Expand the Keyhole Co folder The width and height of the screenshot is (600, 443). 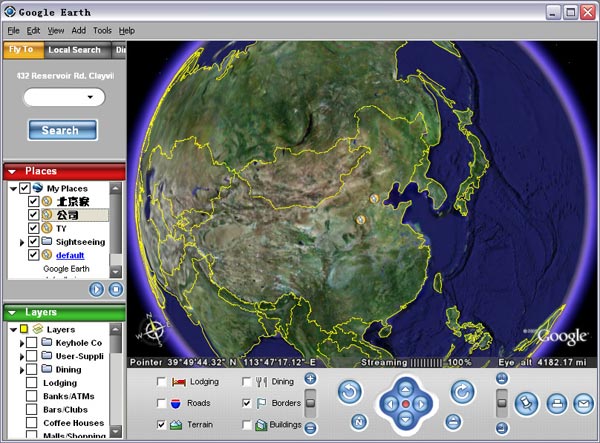click(22, 343)
